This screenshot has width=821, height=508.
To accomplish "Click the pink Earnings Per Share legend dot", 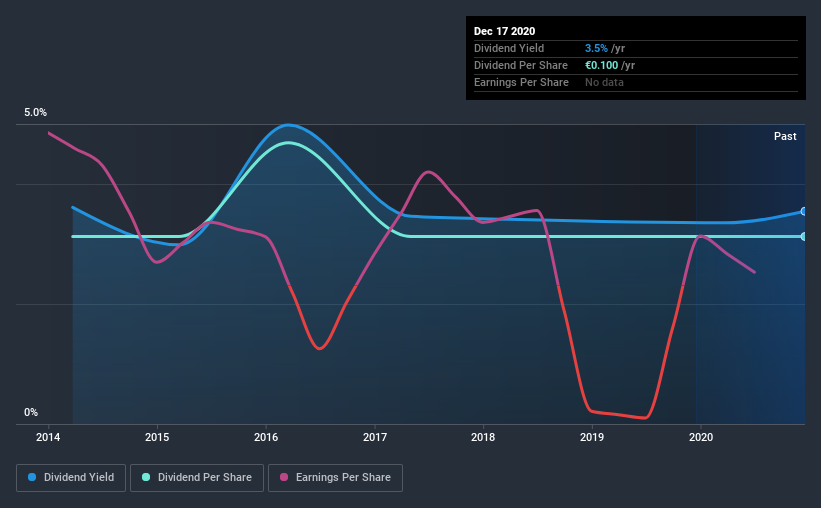I will (x=284, y=477).
